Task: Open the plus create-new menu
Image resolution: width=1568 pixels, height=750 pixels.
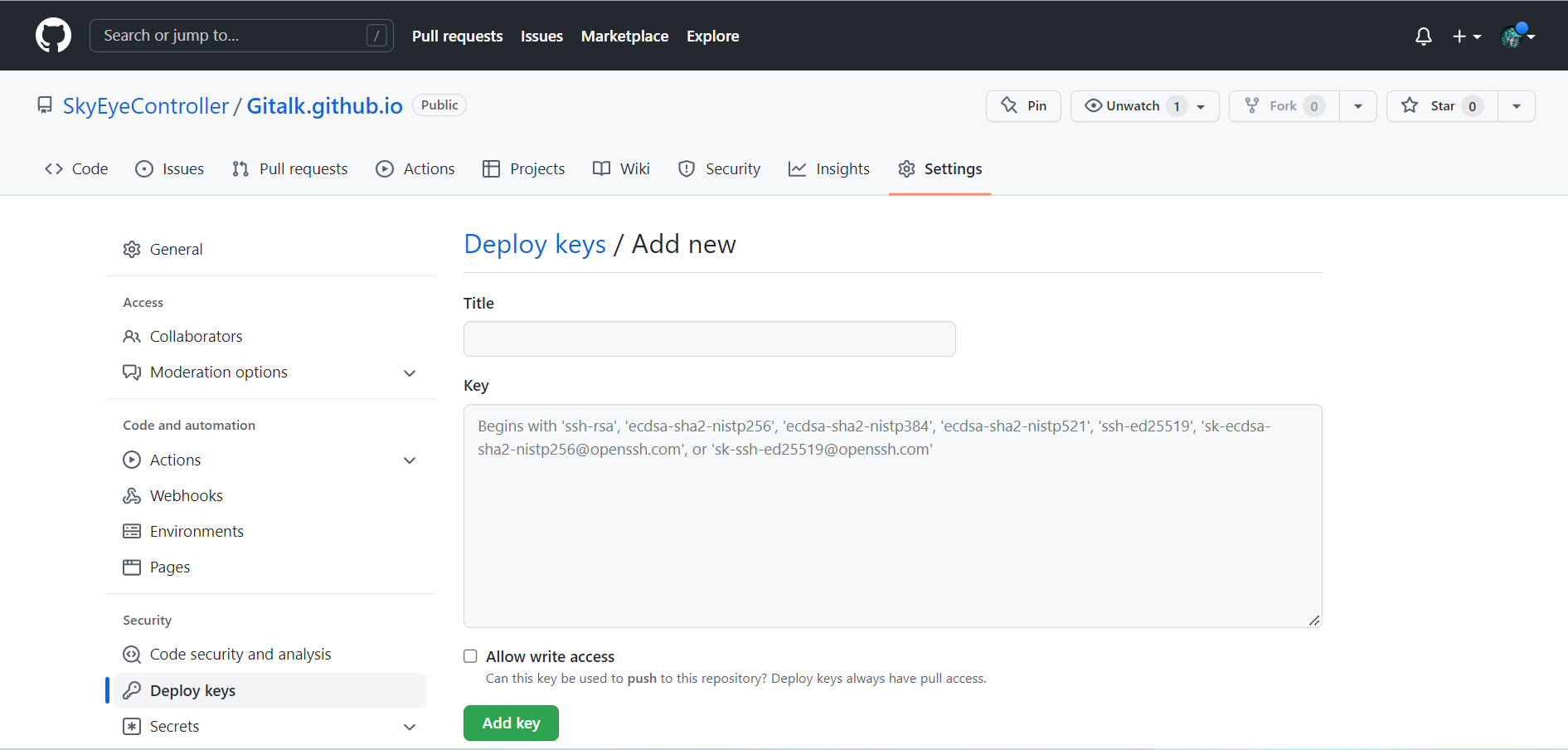Action: coord(1466,36)
